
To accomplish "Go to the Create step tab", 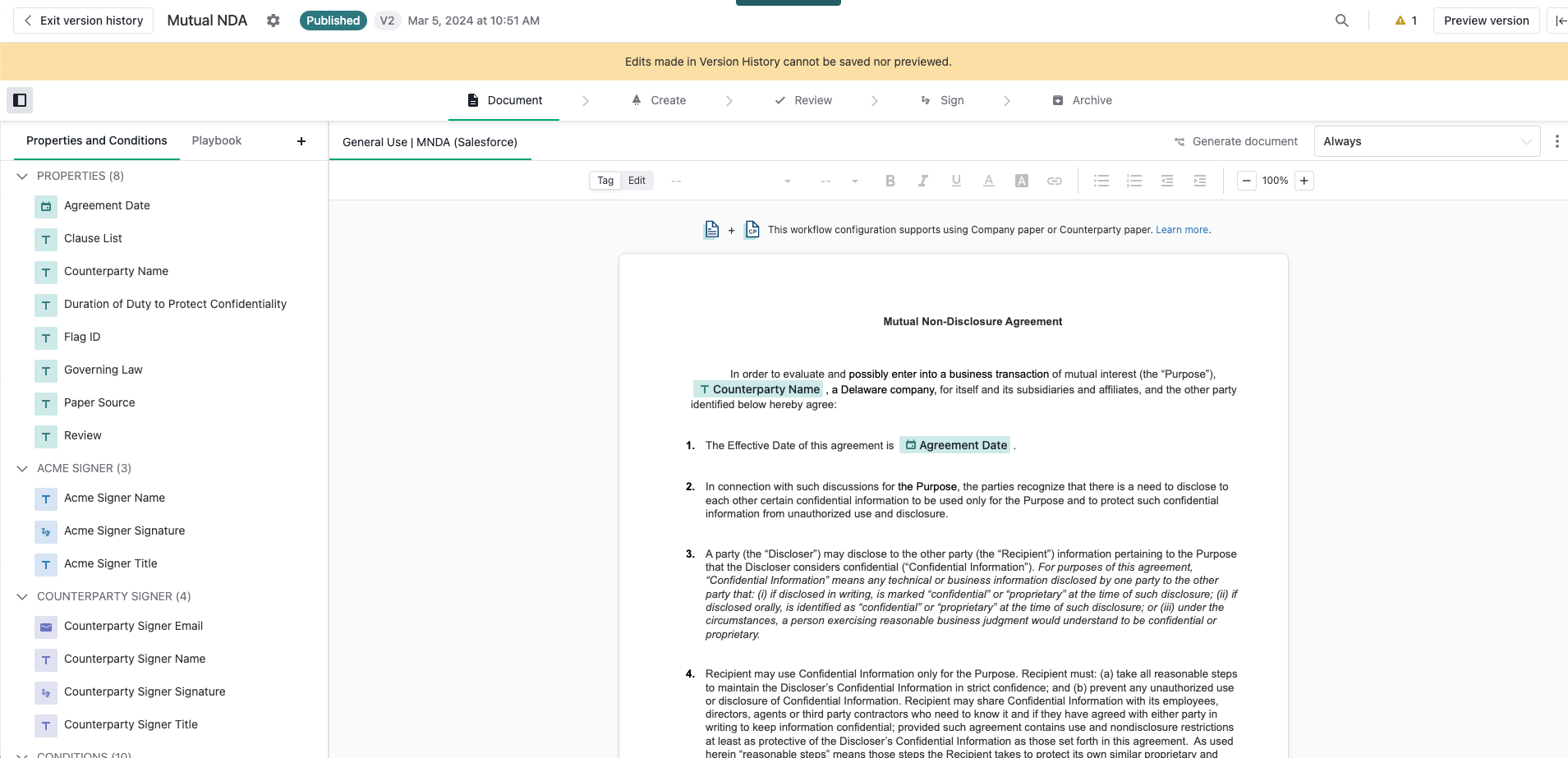I will pos(659,100).
